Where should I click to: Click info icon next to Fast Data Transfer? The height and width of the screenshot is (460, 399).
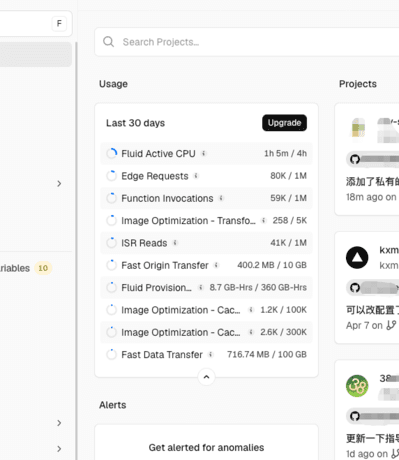coord(211,354)
